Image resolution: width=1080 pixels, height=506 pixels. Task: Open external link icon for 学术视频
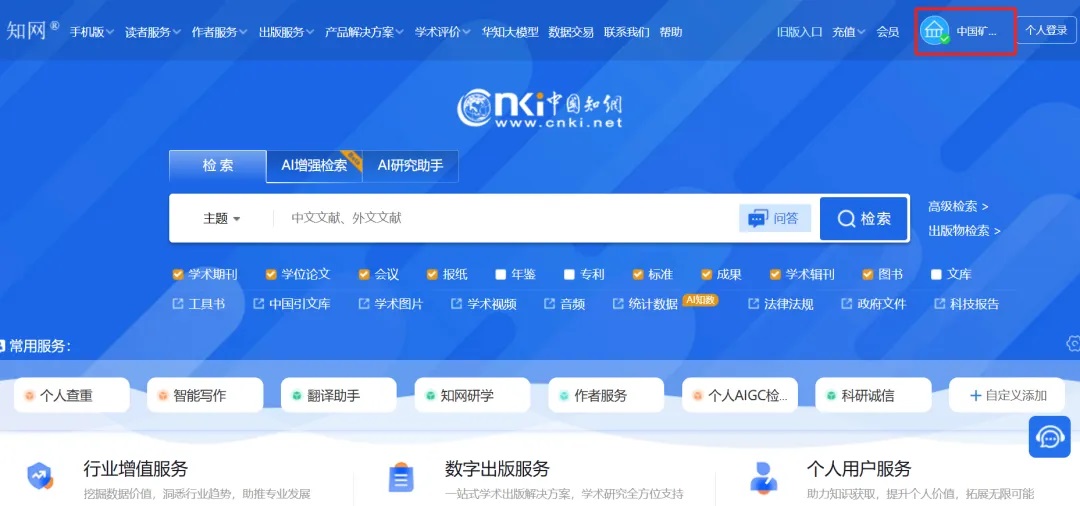pos(456,304)
